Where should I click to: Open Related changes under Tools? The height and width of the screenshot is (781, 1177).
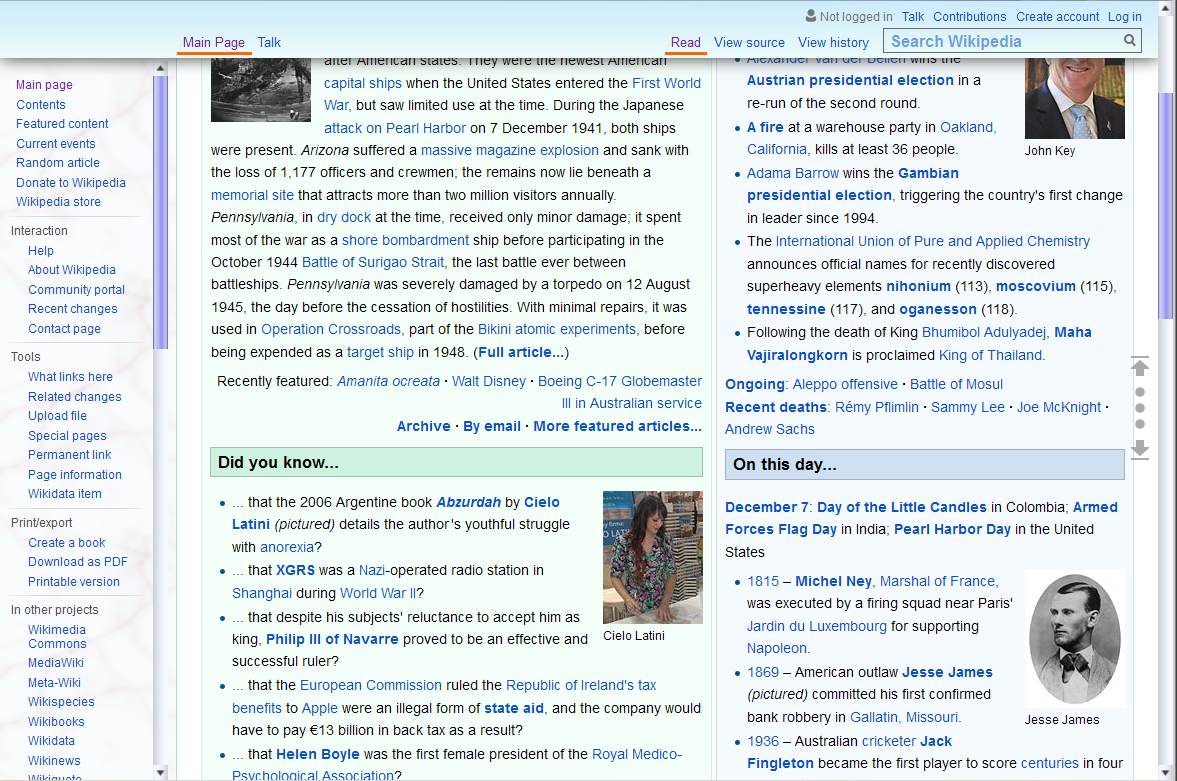point(74,397)
